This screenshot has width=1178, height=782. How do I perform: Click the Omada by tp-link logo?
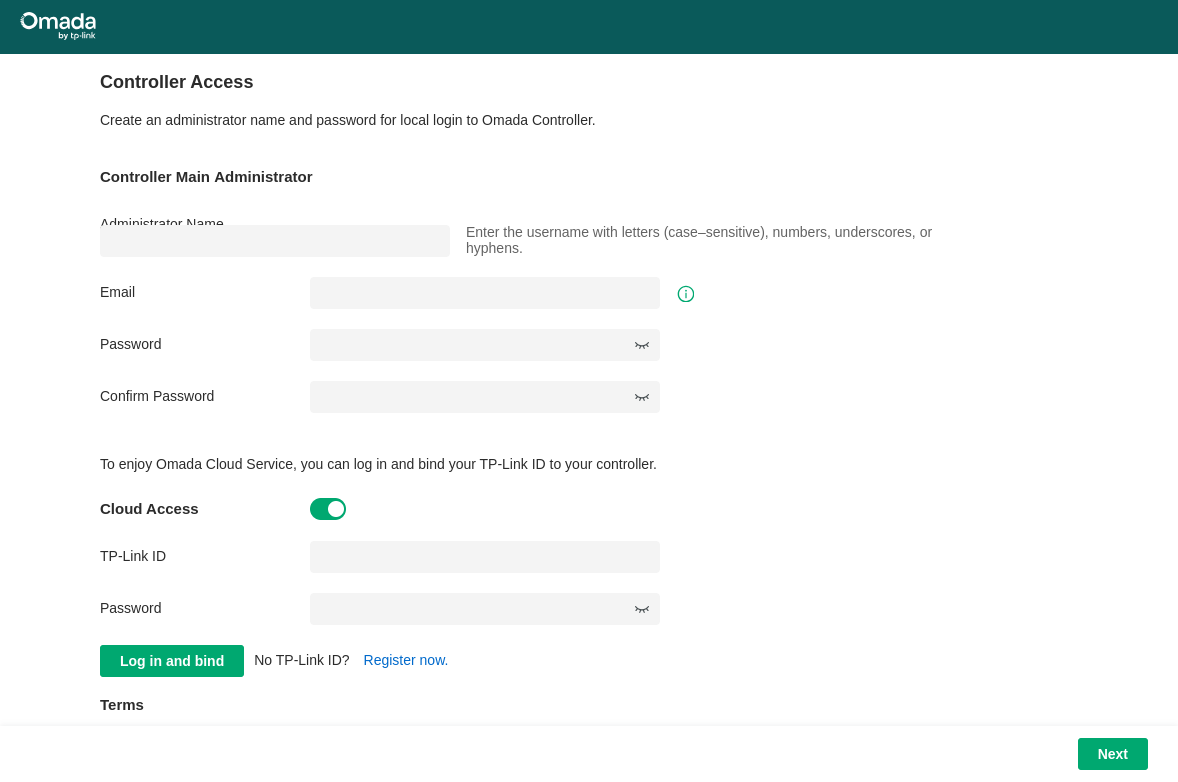pos(58,26)
